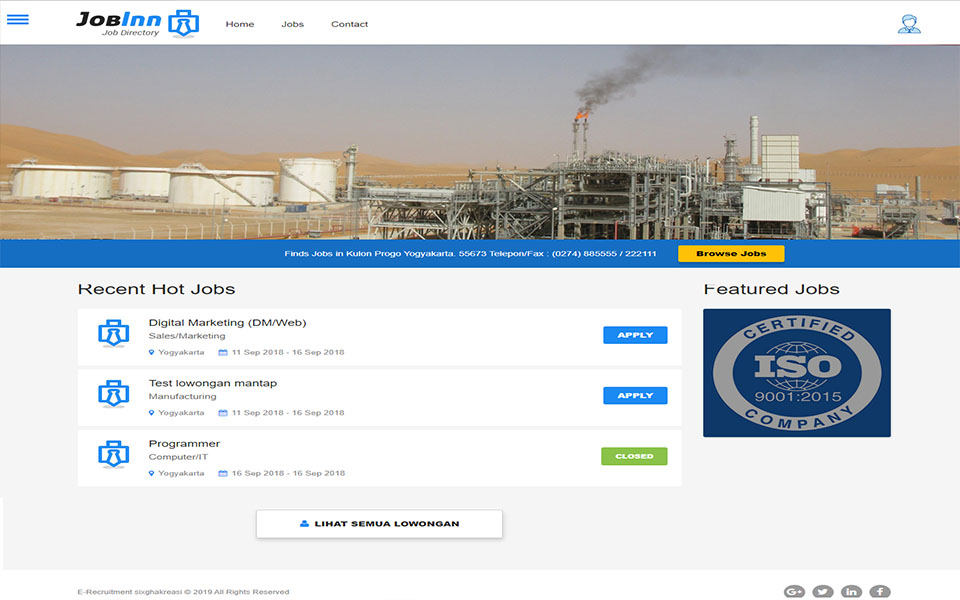Click the ISO 9001:2015 featured image
This screenshot has height=600, width=960.
(x=796, y=372)
